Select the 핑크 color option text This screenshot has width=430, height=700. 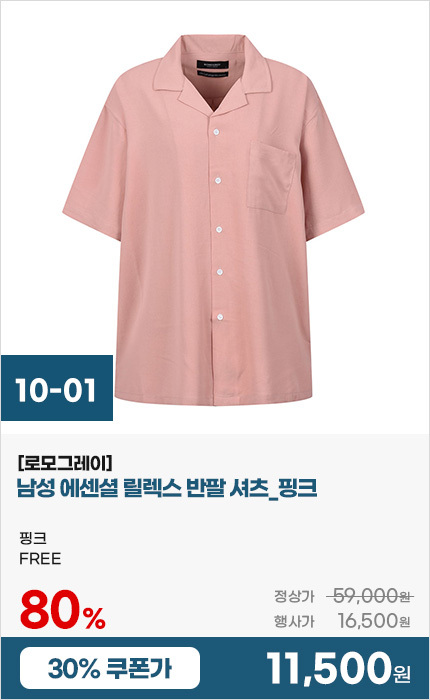[33, 538]
